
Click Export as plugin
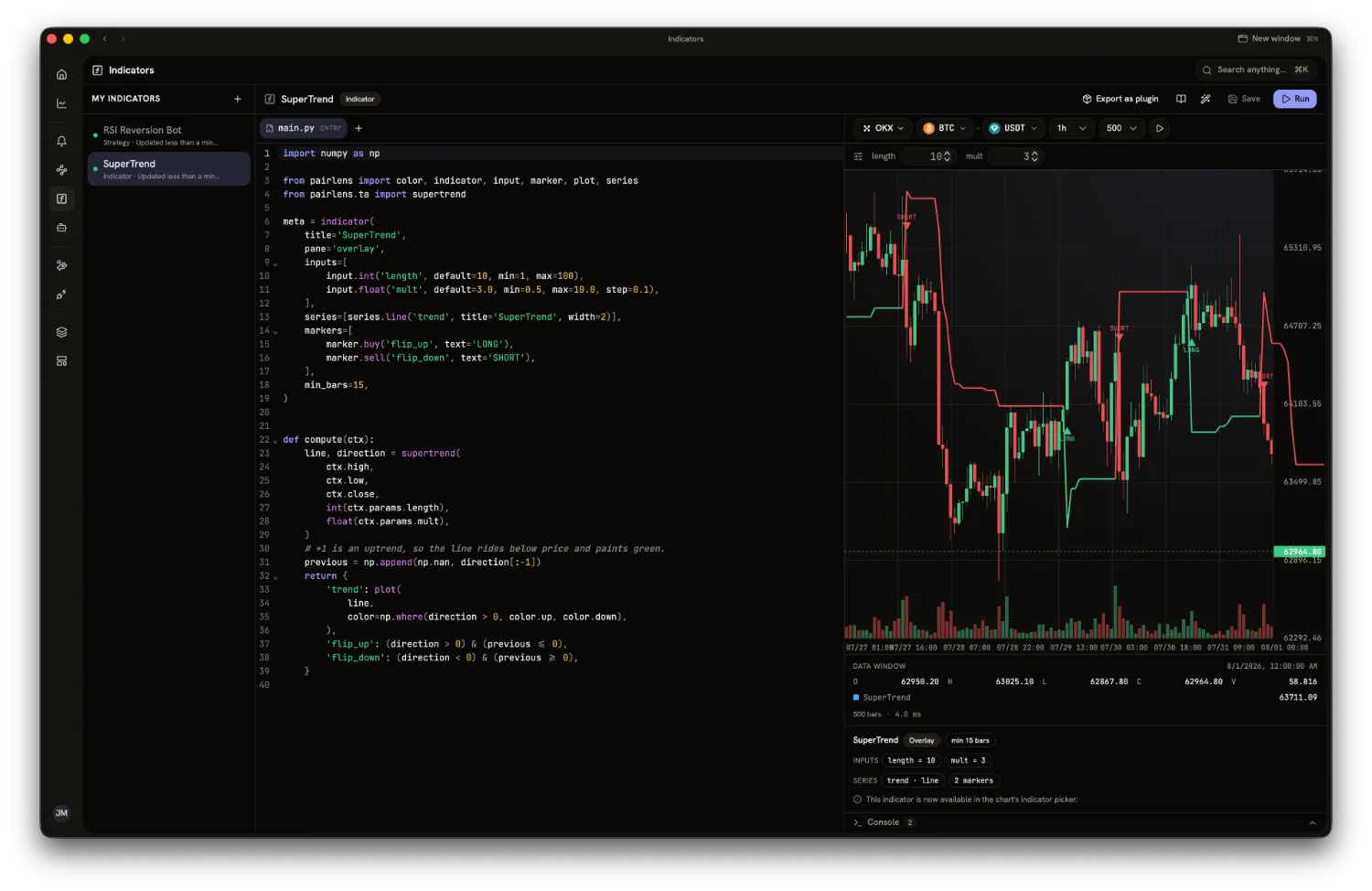(1120, 99)
